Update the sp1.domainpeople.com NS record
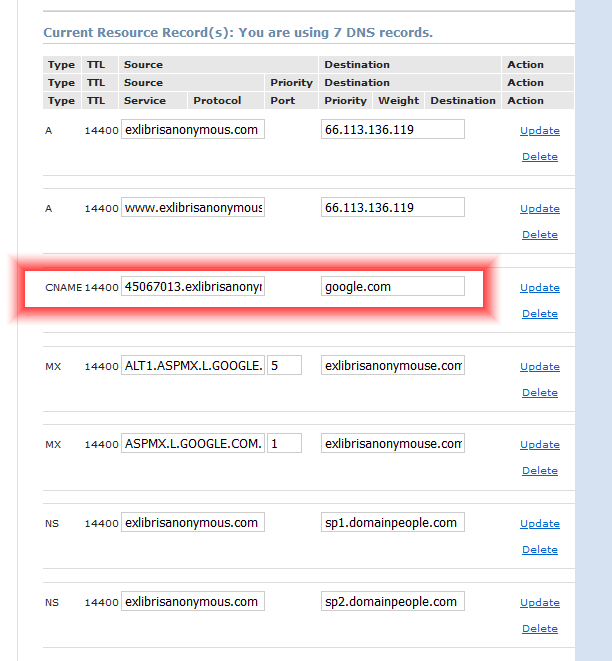This screenshot has width=612, height=661. pos(540,524)
